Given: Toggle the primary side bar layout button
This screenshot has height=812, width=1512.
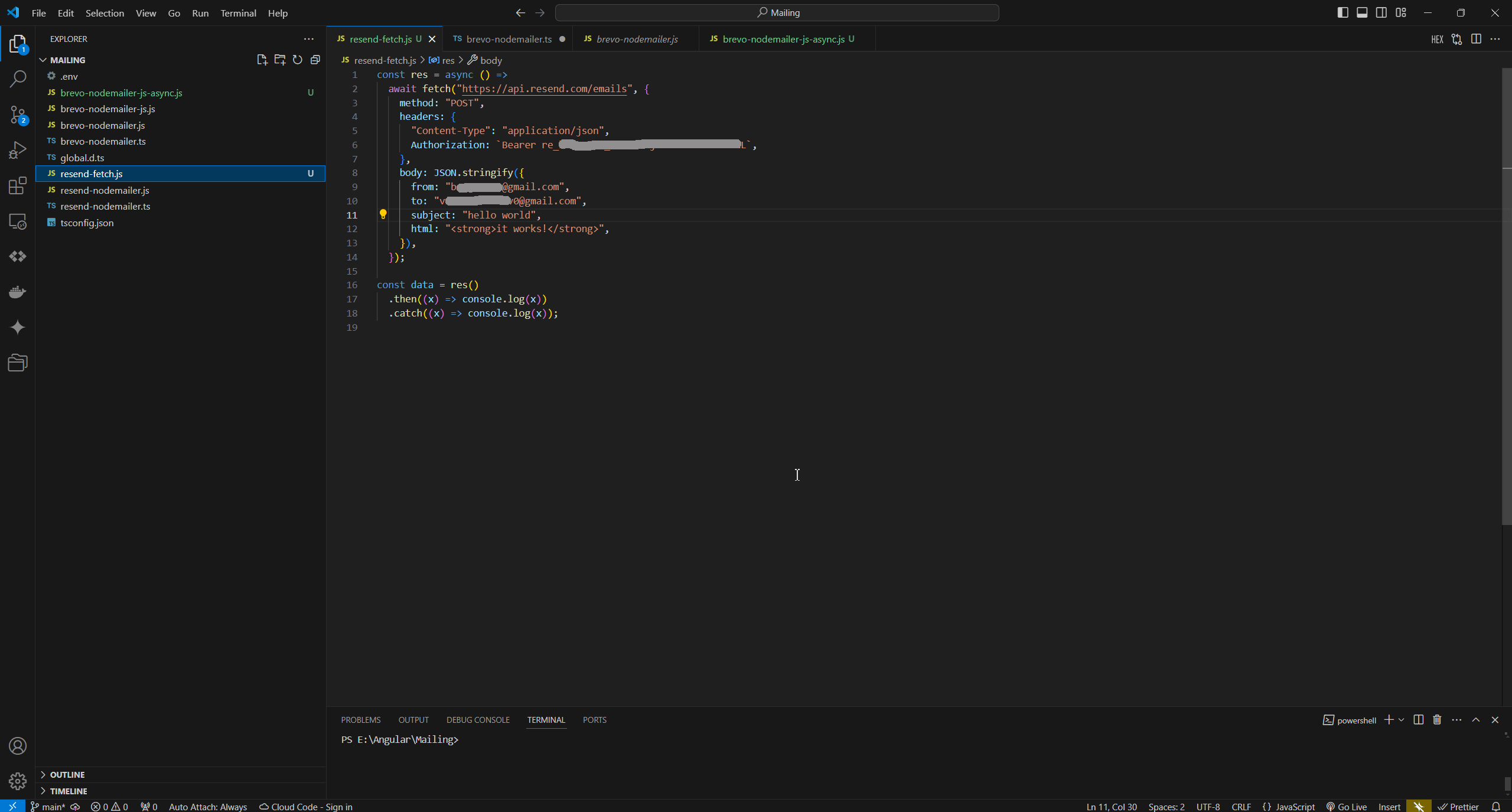Looking at the screenshot, I should [1342, 12].
